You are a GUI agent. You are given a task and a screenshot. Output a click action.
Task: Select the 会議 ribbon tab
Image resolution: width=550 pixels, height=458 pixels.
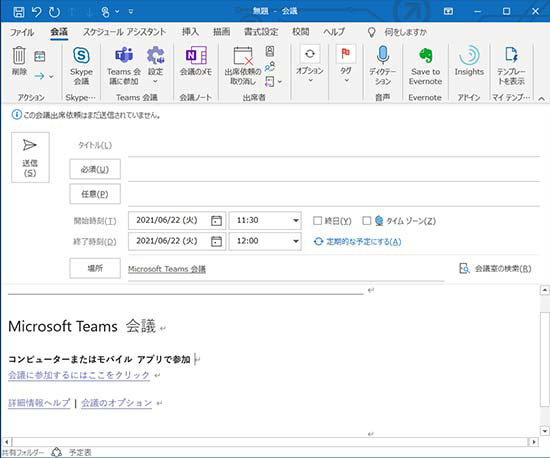coord(59,32)
